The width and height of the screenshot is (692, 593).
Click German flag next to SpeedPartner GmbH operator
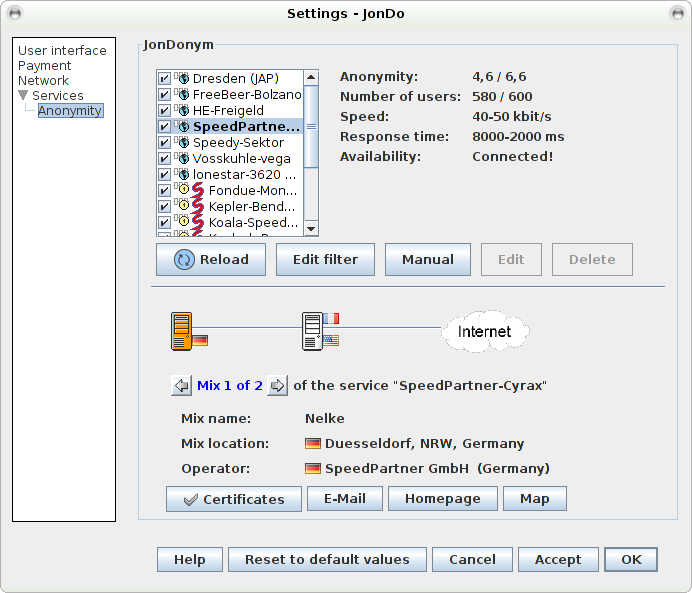tap(312, 469)
